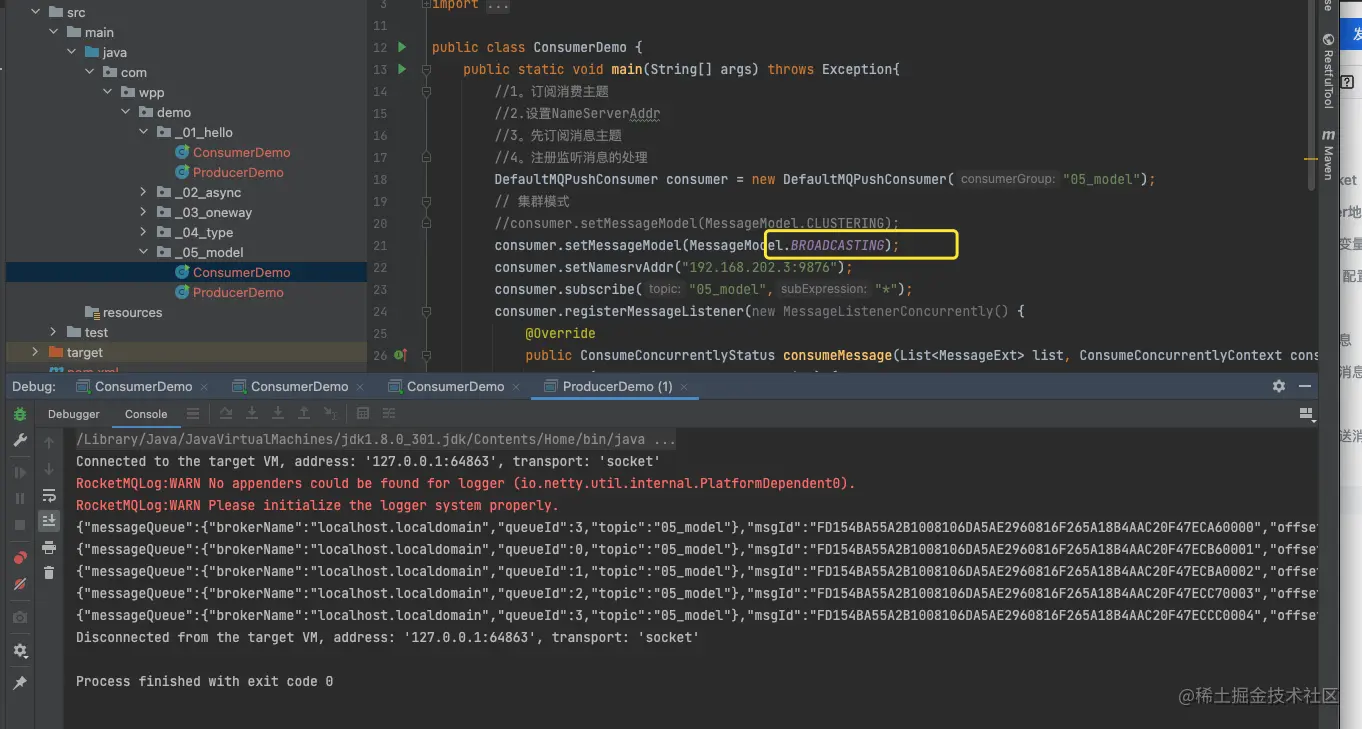1362x729 pixels.
Task: Click the Run to Cursor icon
Action: 330,413
